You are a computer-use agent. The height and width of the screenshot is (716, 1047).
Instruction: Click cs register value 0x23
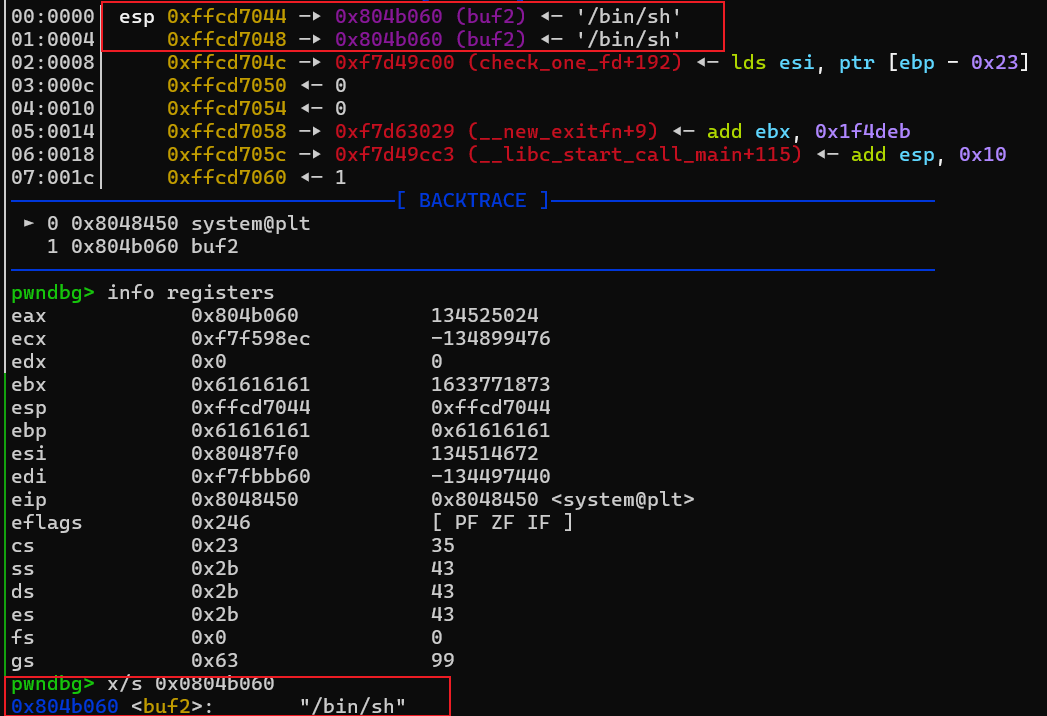pyautogui.click(x=214, y=546)
